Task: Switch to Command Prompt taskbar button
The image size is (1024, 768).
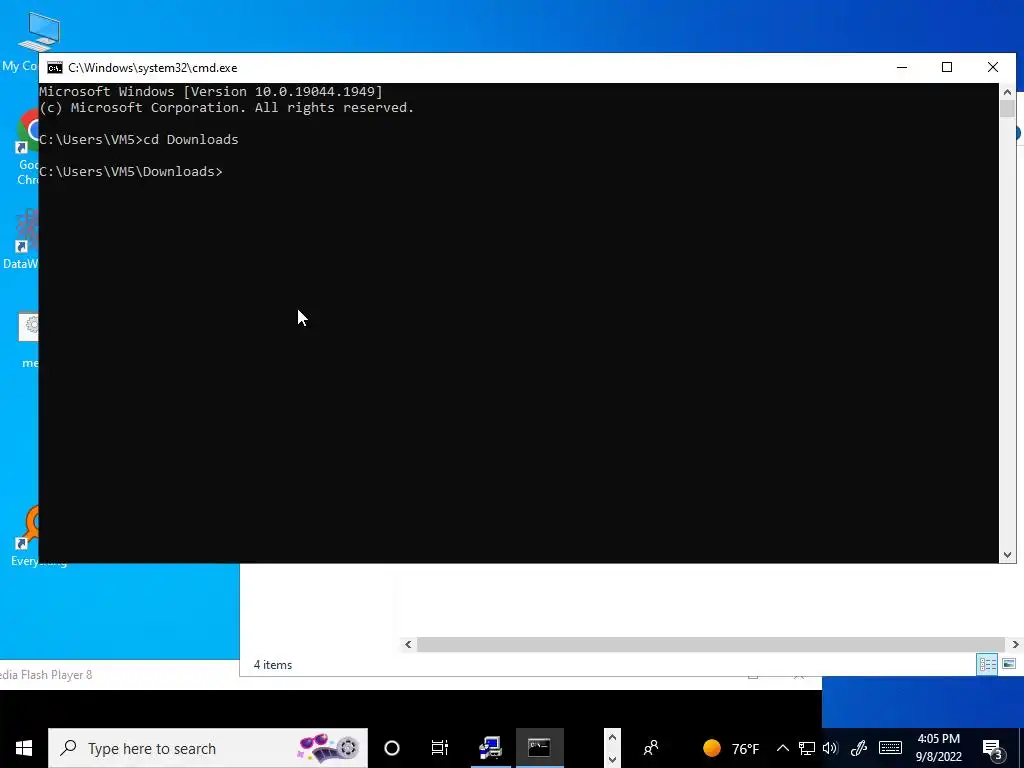Action: pyautogui.click(x=539, y=748)
